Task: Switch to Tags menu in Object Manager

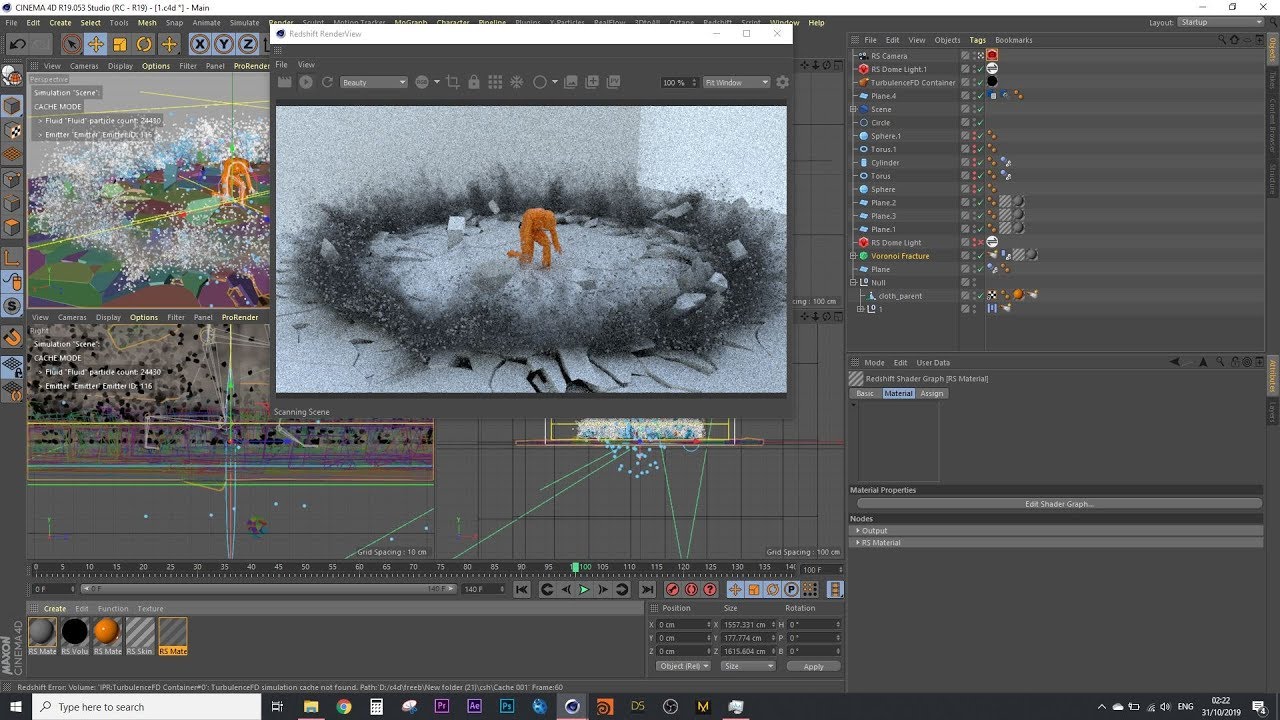Action: [x=977, y=40]
